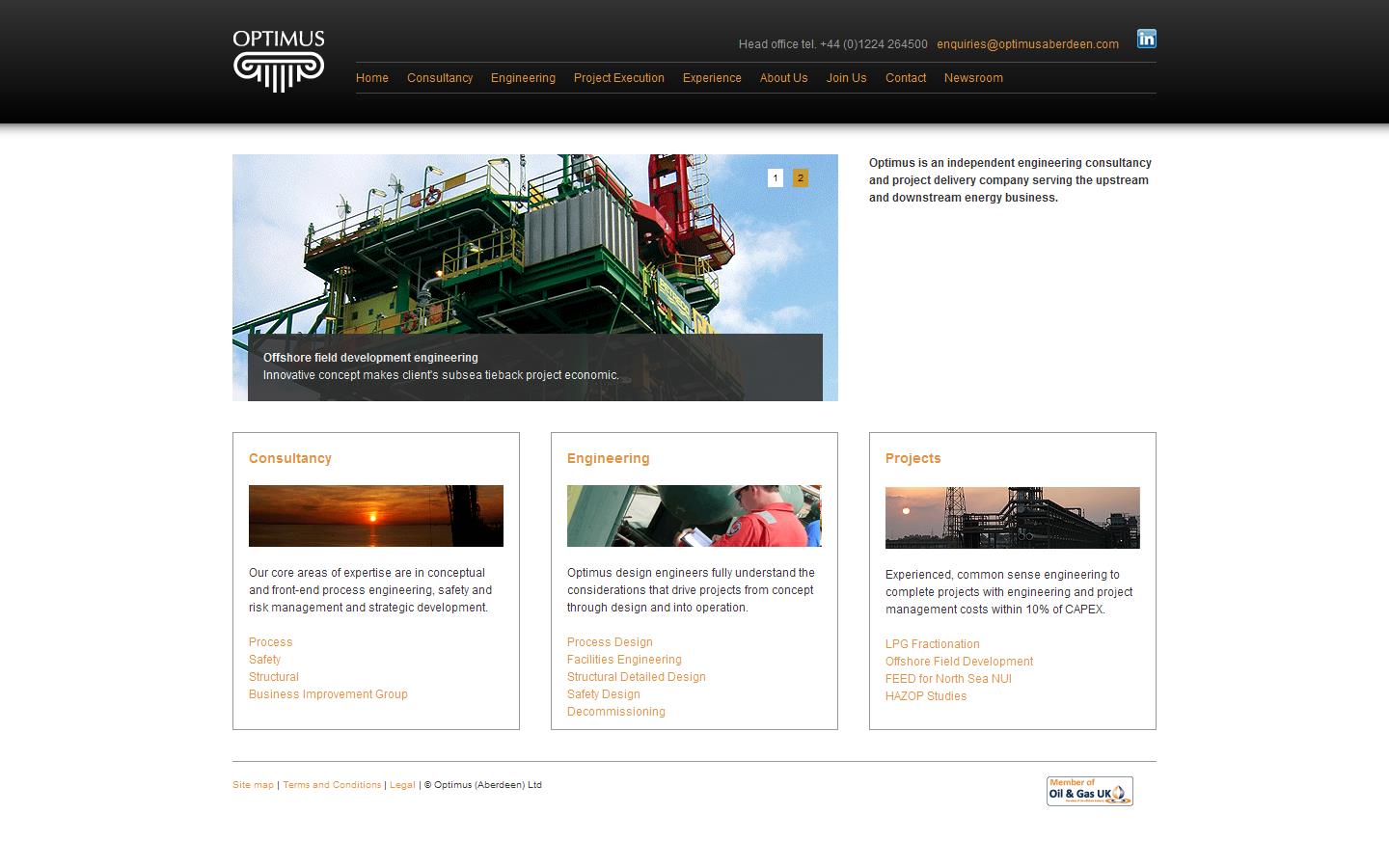Open the HAZOP Studies link
Viewport: 1389px width, 868px height.
926,696
